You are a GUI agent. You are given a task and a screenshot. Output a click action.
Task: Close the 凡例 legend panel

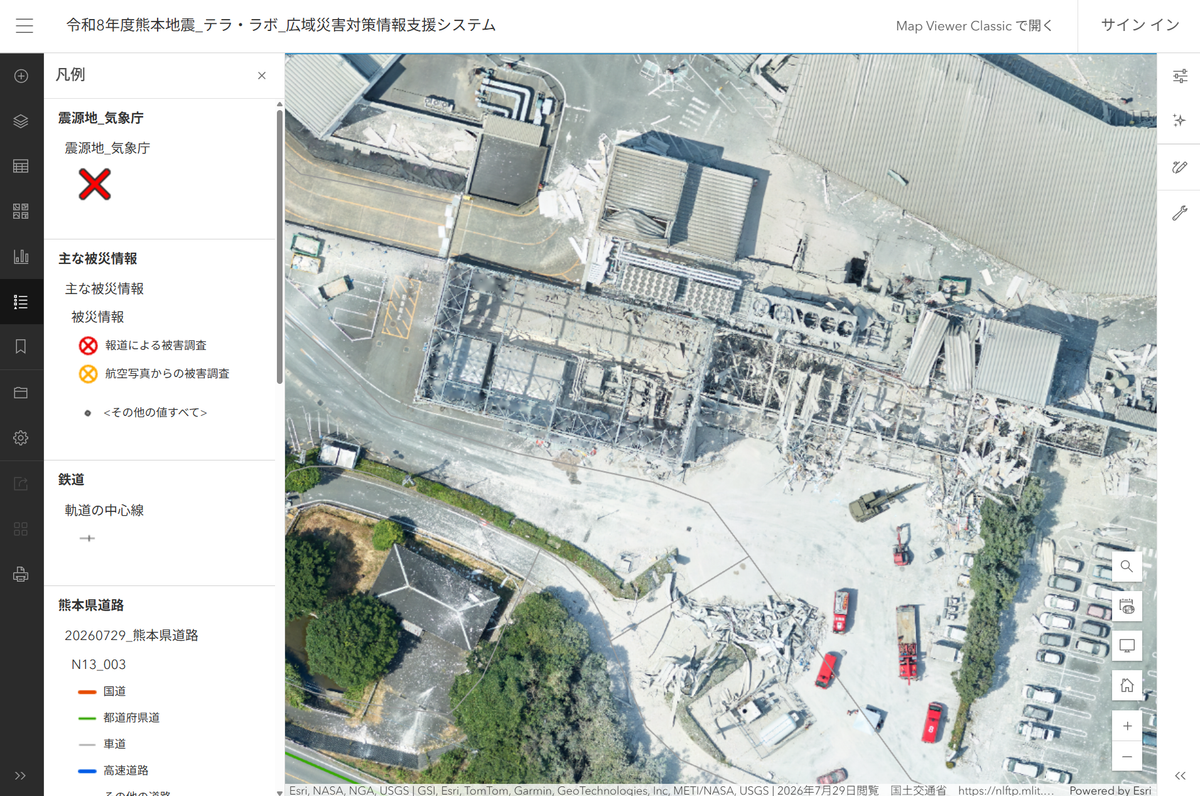tap(262, 76)
